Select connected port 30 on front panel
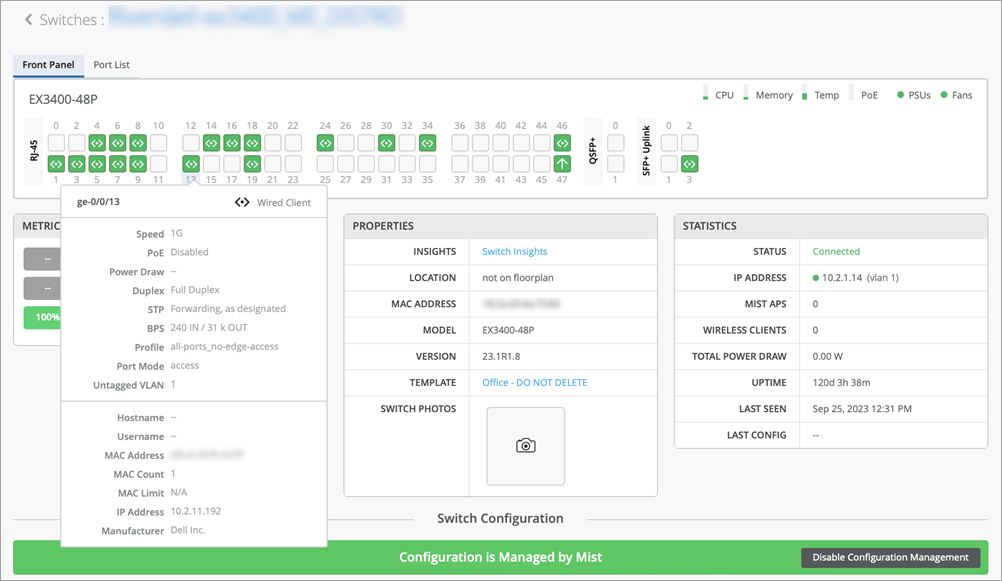1002x581 pixels. click(386, 143)
